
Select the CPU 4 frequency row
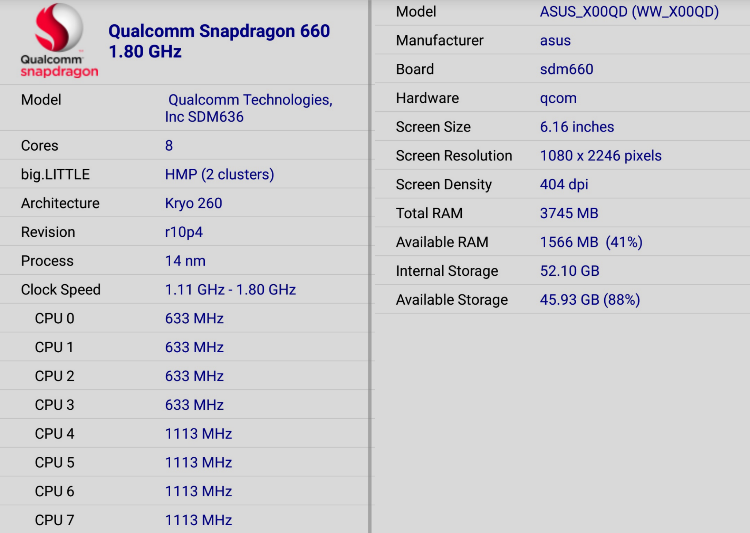[186, 433]
